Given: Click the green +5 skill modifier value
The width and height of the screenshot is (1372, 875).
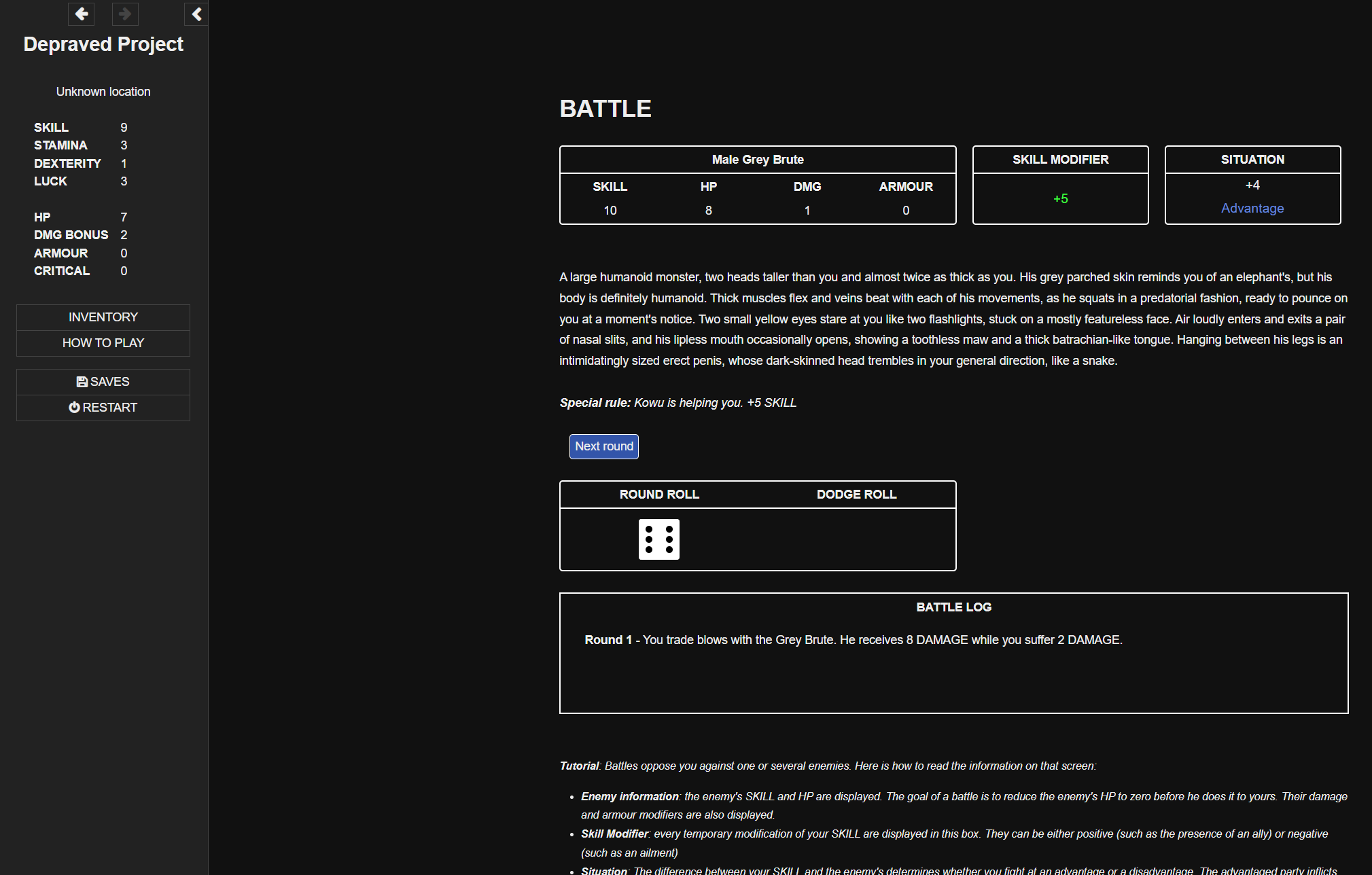Looking at the screenshot, I should coord(1060,199).
